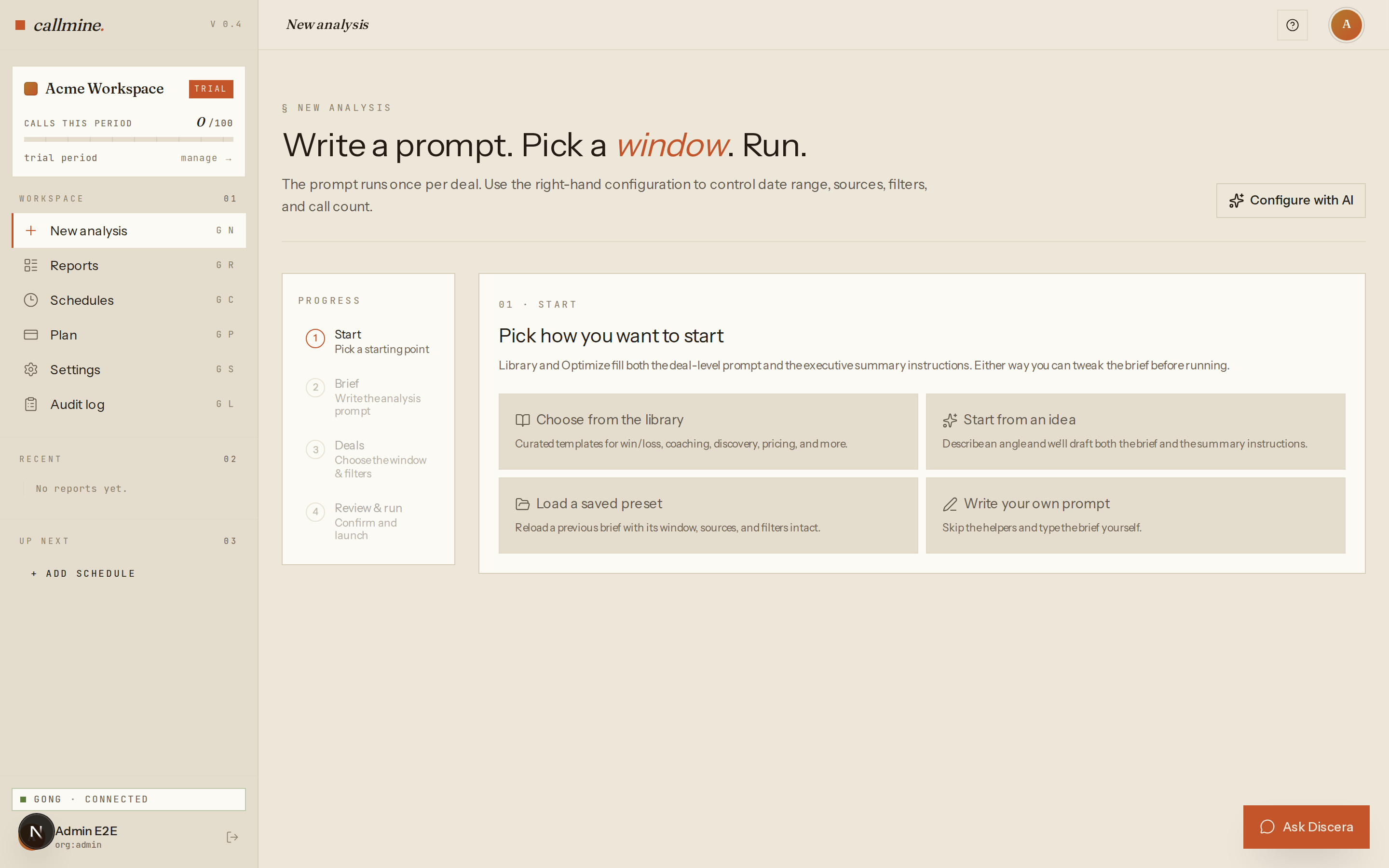Click the callmine wordmark
This screenshot has width=1389, height=868.
tap(69, 25)
